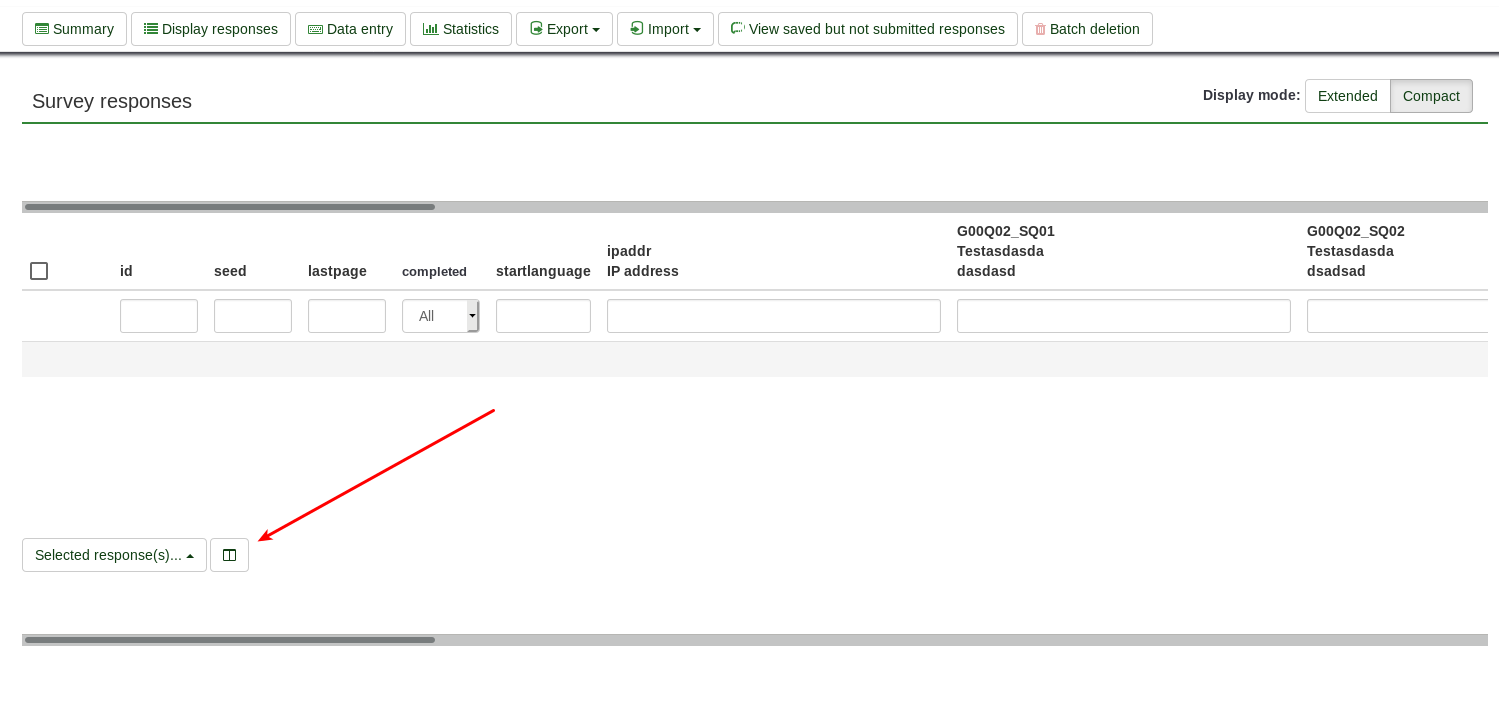Image resolution: width=1499 pixels, height=713 pixels.
Task: Open Display responses list view
Action: 210,29
